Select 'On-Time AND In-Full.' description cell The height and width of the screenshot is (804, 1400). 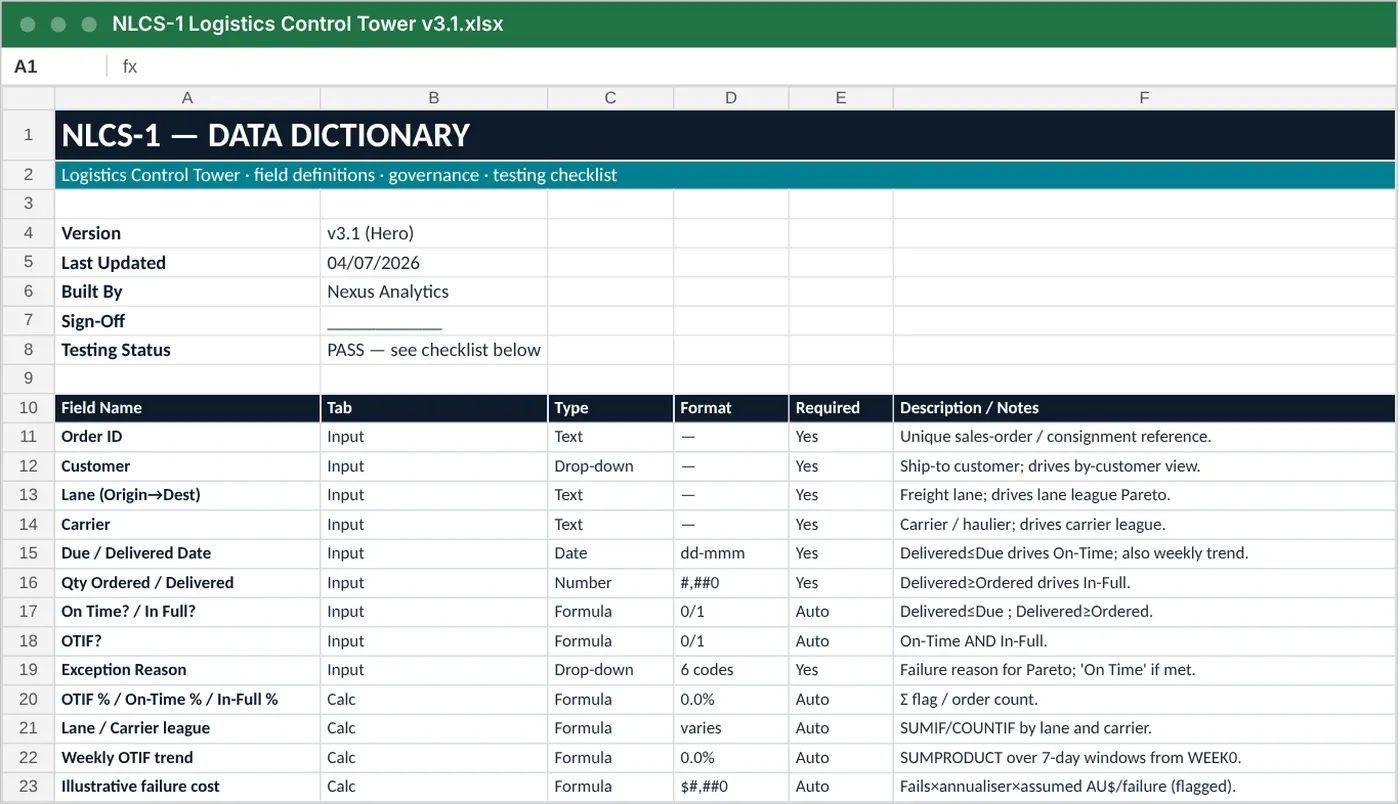(x=1144, y=641)
